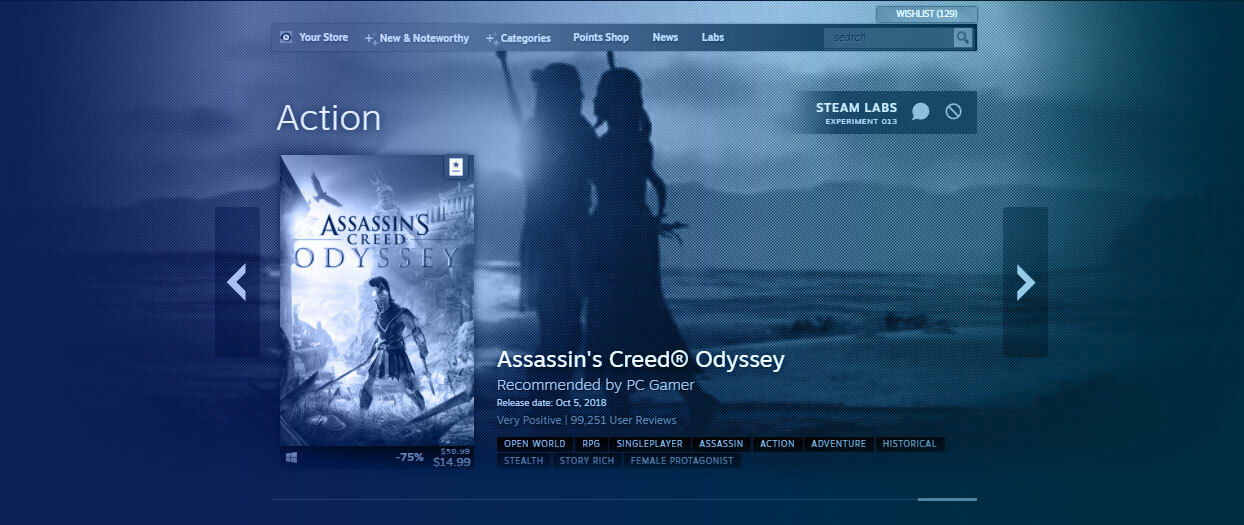Image resolution: width=1244 pixels, height=525 pixels.
Task: Disable the Steam Labs experiment icon
Action: 953,112
